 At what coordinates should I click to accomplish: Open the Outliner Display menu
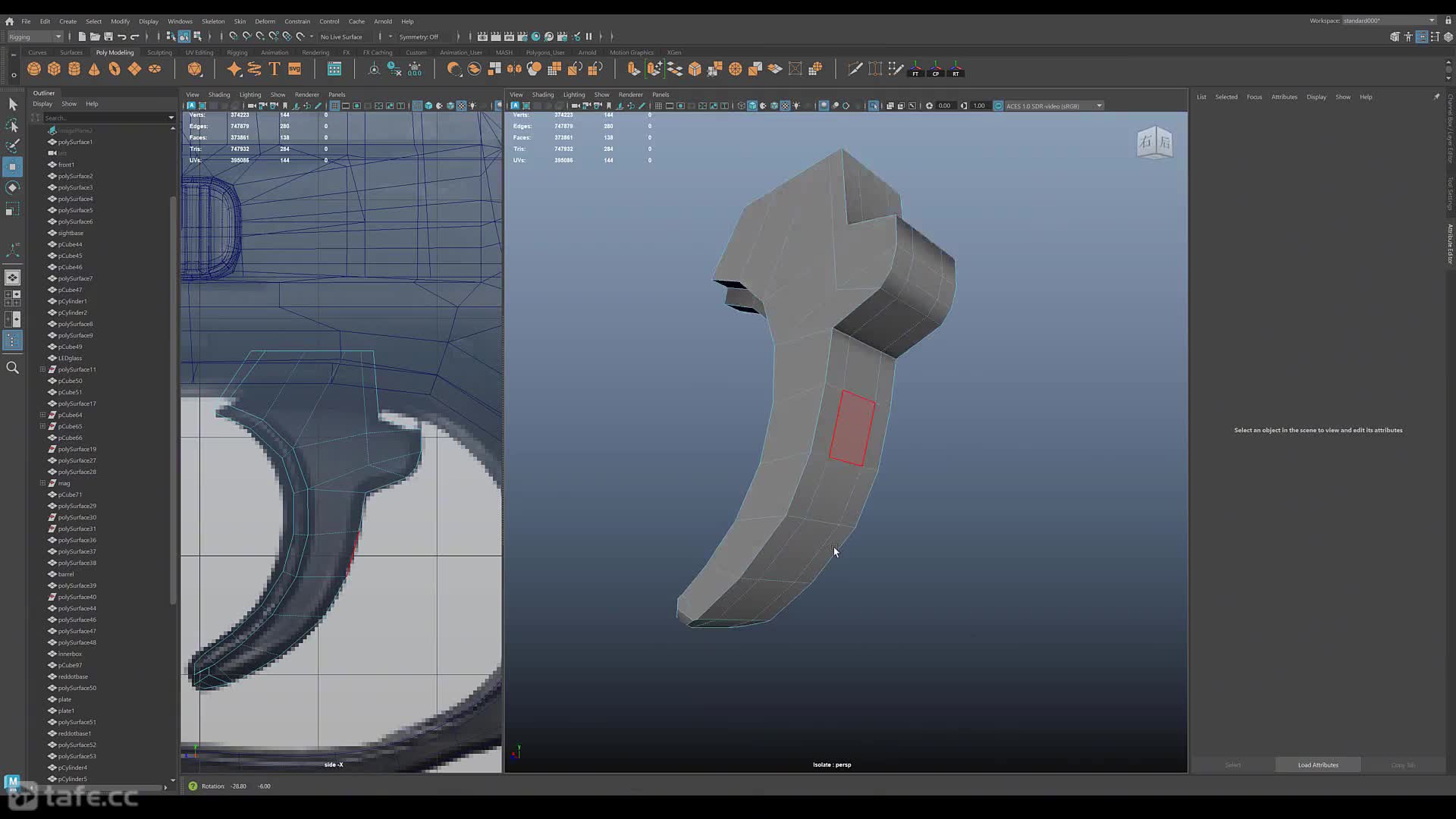pyautogui.click(x=42, y=104)
